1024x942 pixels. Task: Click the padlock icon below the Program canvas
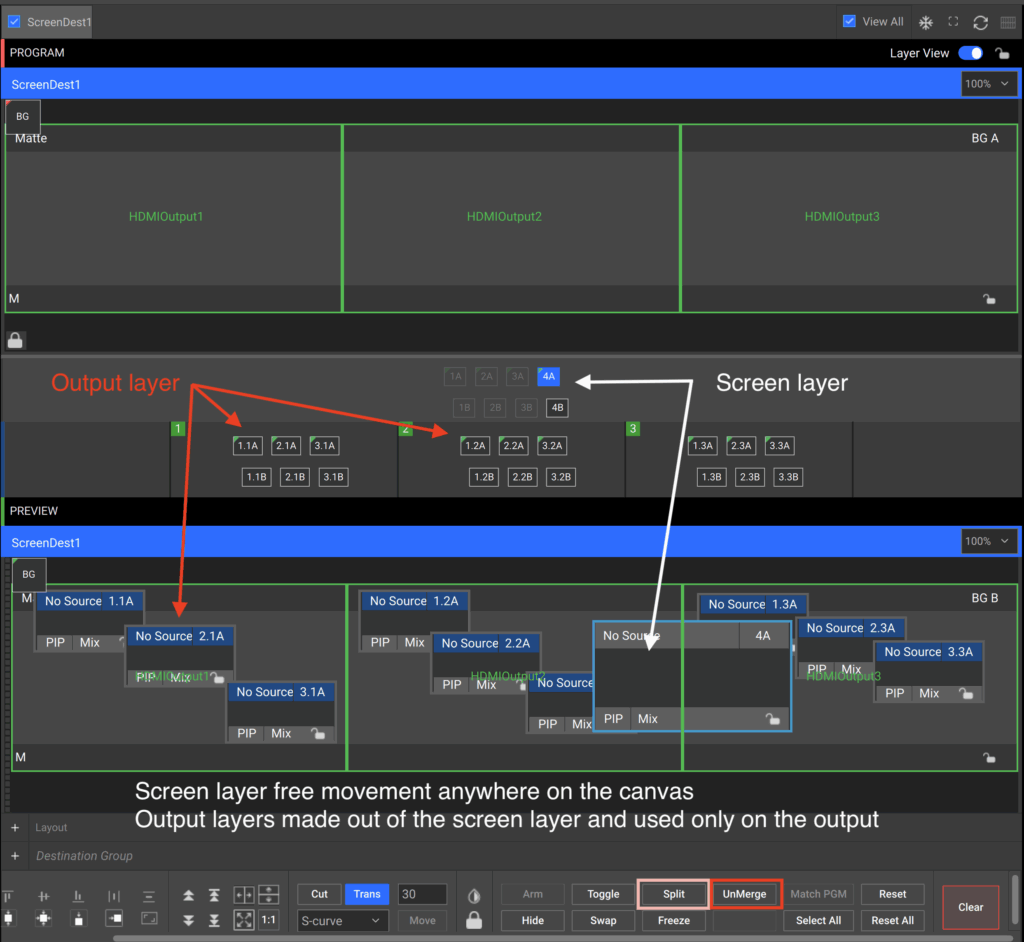[x=16, y=340]
